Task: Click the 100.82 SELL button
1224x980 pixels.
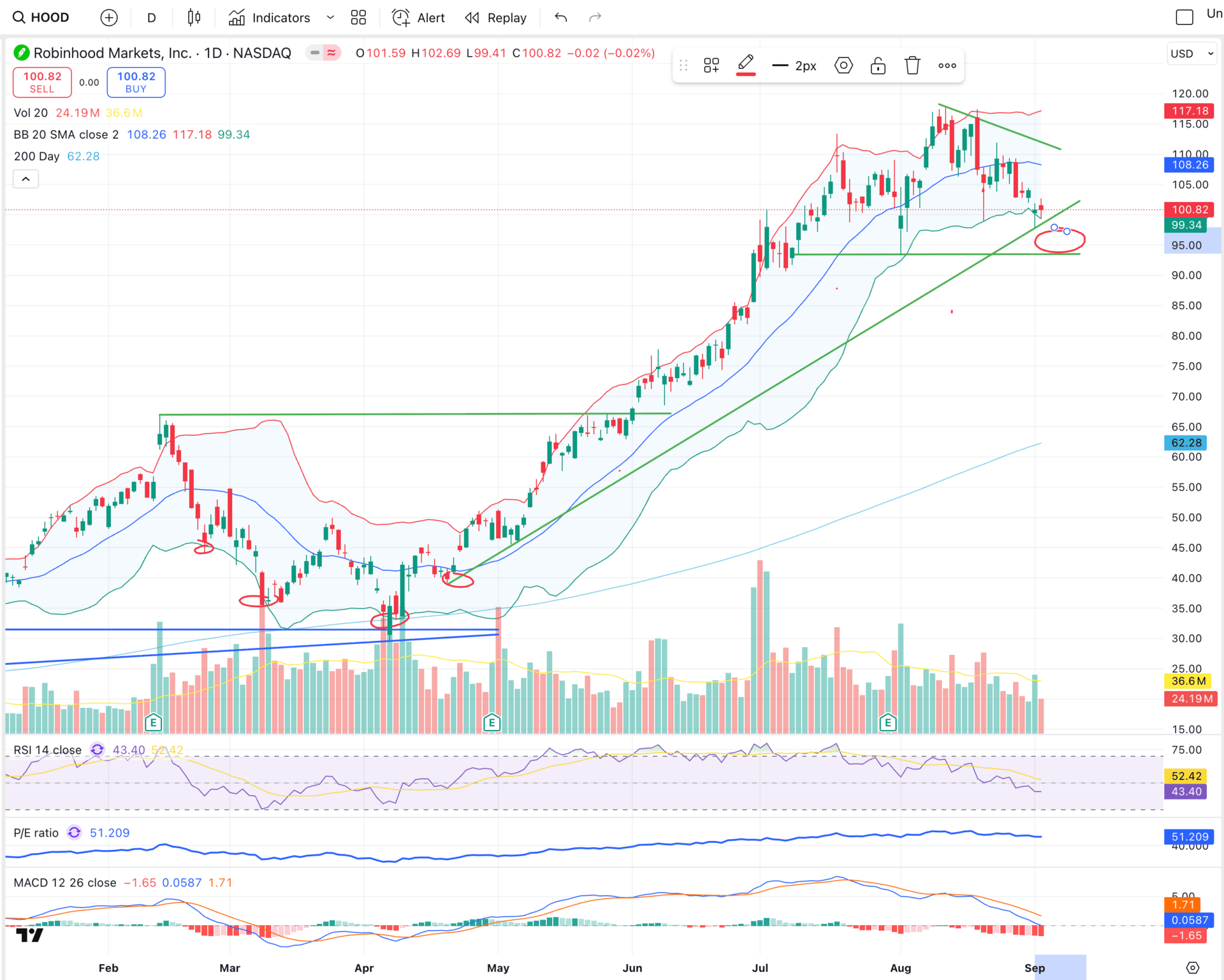Action: [x=42, y=82]
